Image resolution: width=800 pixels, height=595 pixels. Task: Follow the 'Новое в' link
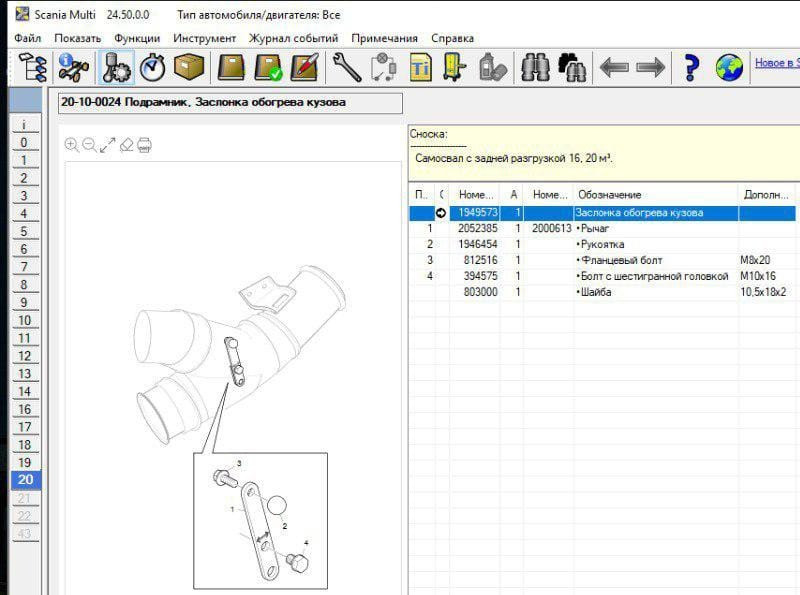(776, 63)
